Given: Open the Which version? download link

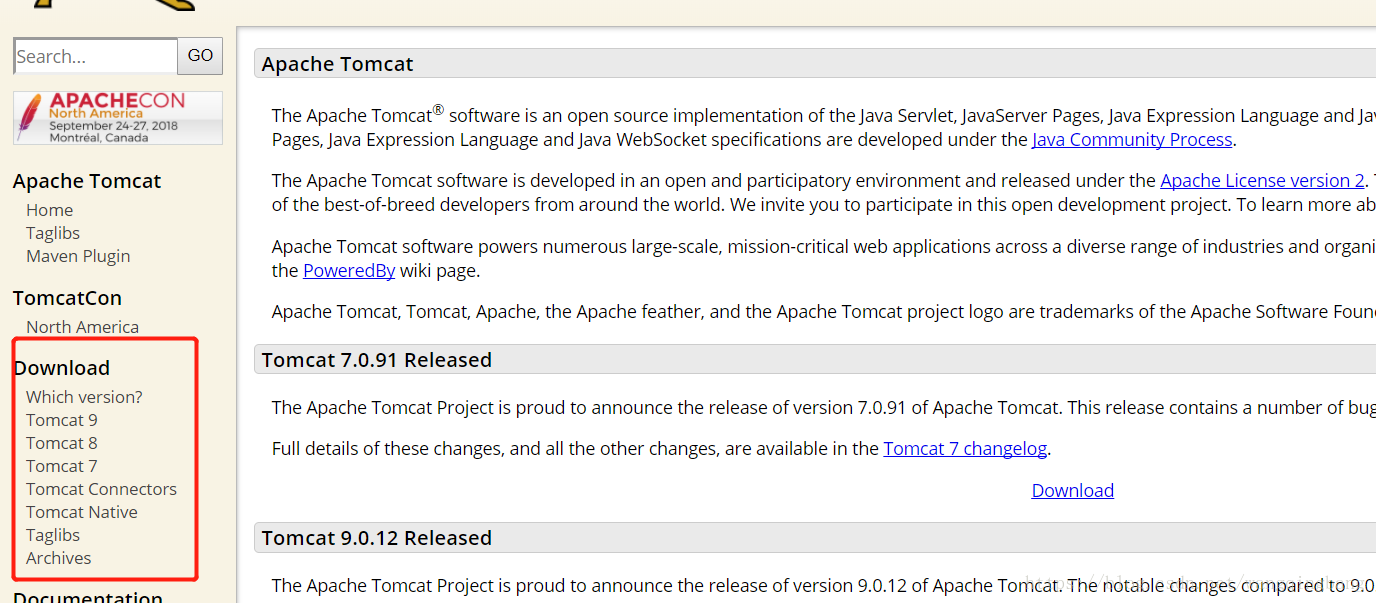Looking at the screenshot, I should pos(84,397).
